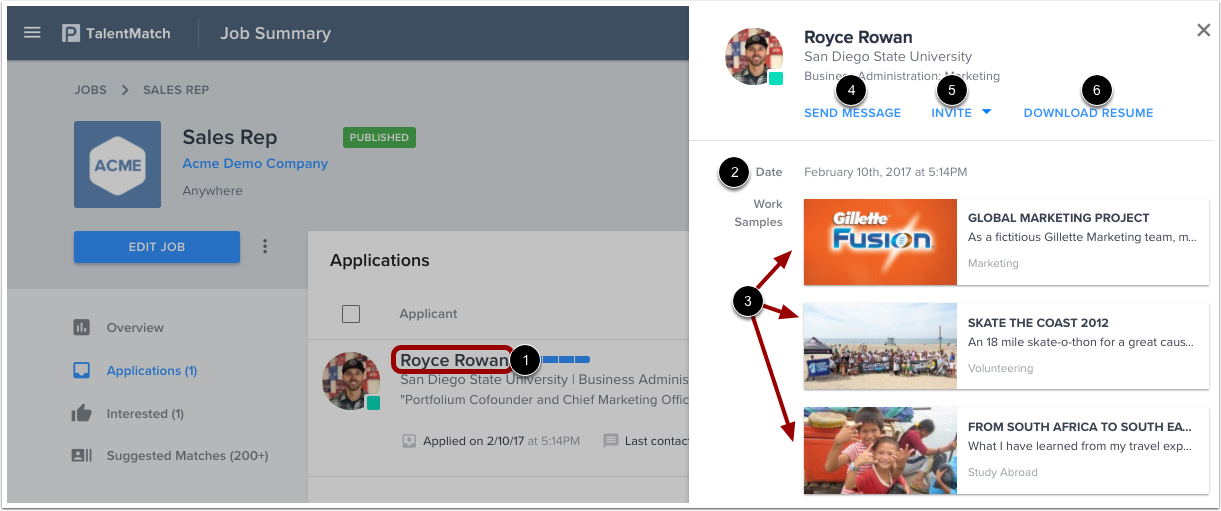
Task: Select the Applications (1) sidebar item
Action: coord(152,370)
